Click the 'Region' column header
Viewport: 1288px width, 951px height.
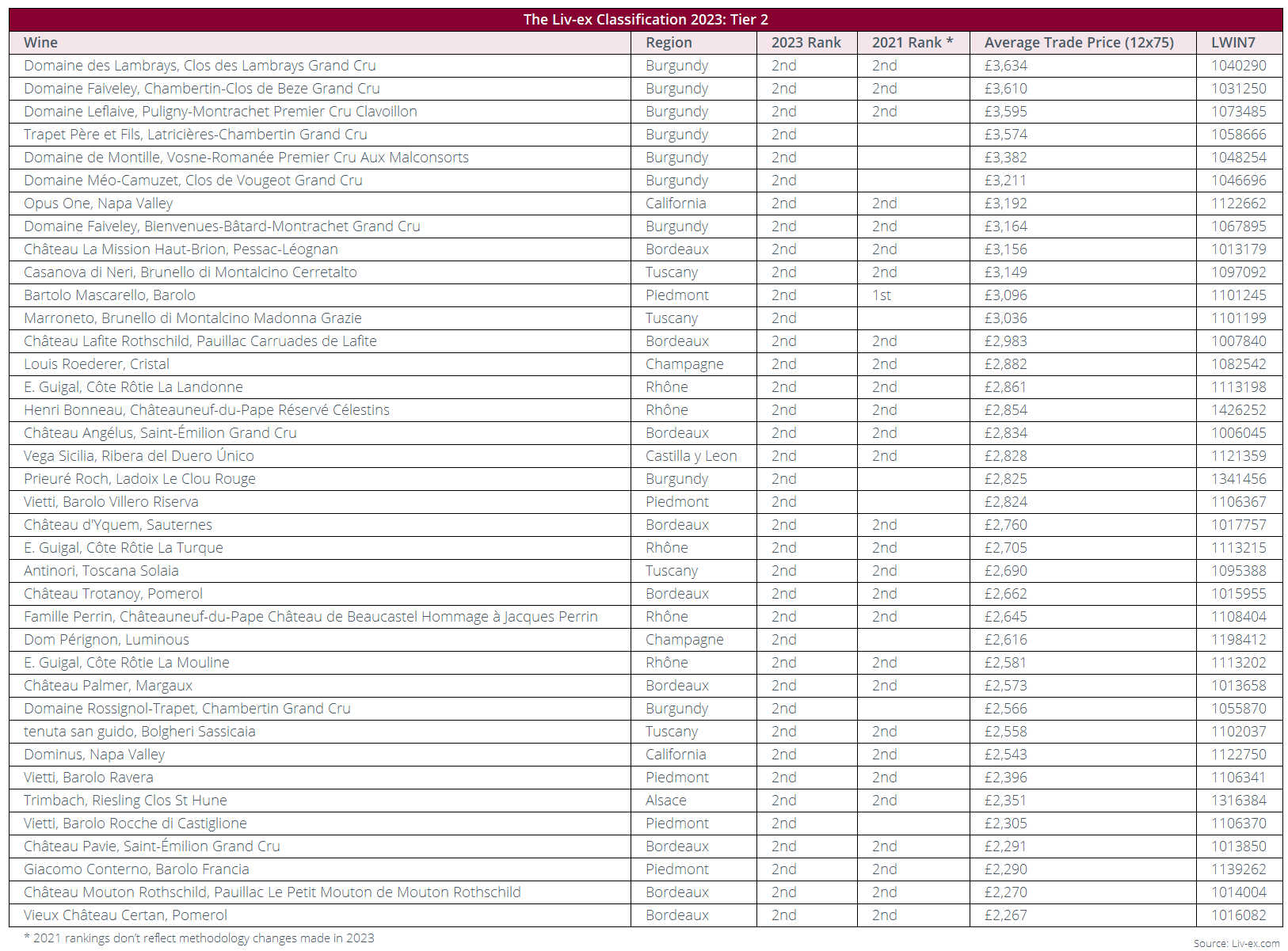(669, 43)
